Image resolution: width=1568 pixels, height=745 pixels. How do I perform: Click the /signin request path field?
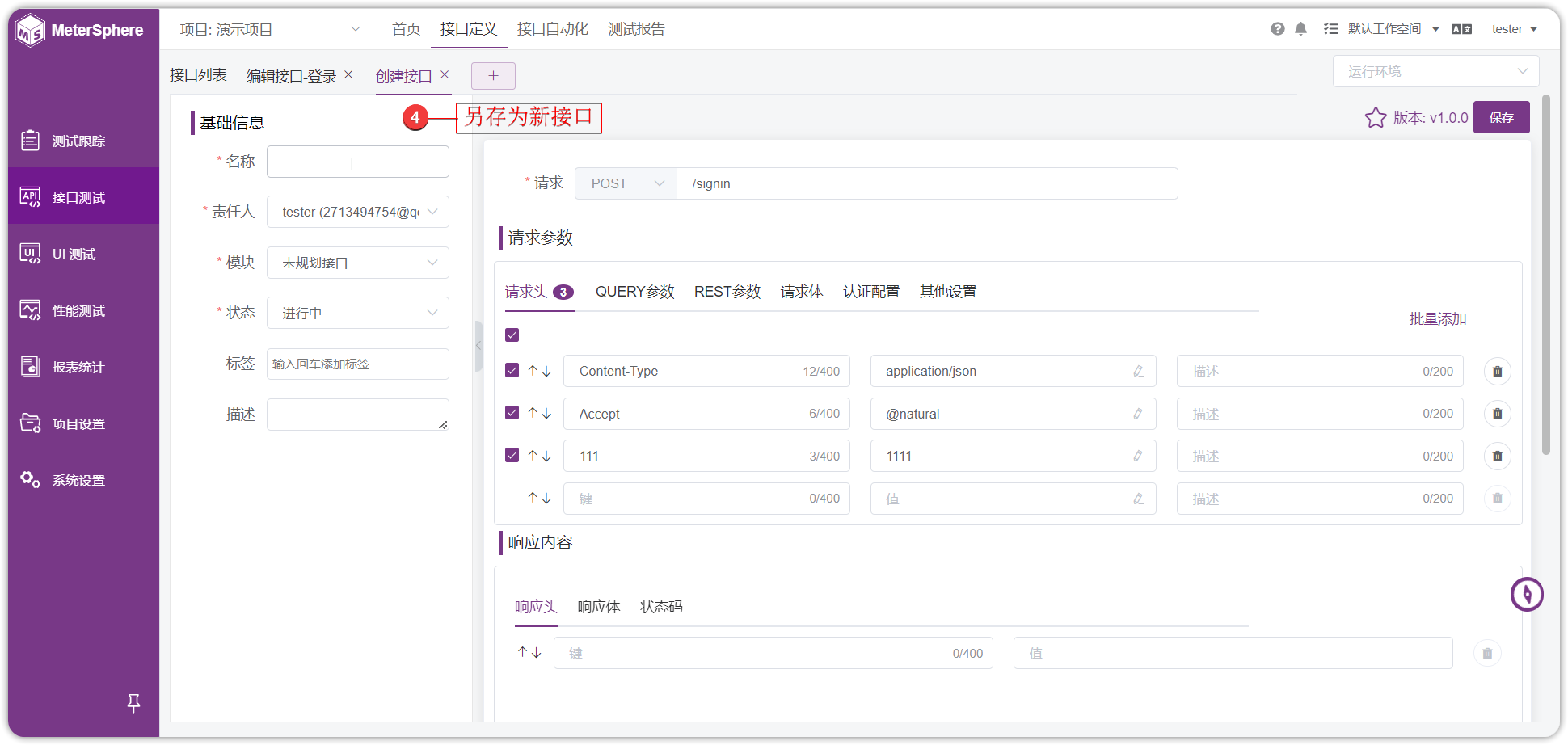point(927,183)
